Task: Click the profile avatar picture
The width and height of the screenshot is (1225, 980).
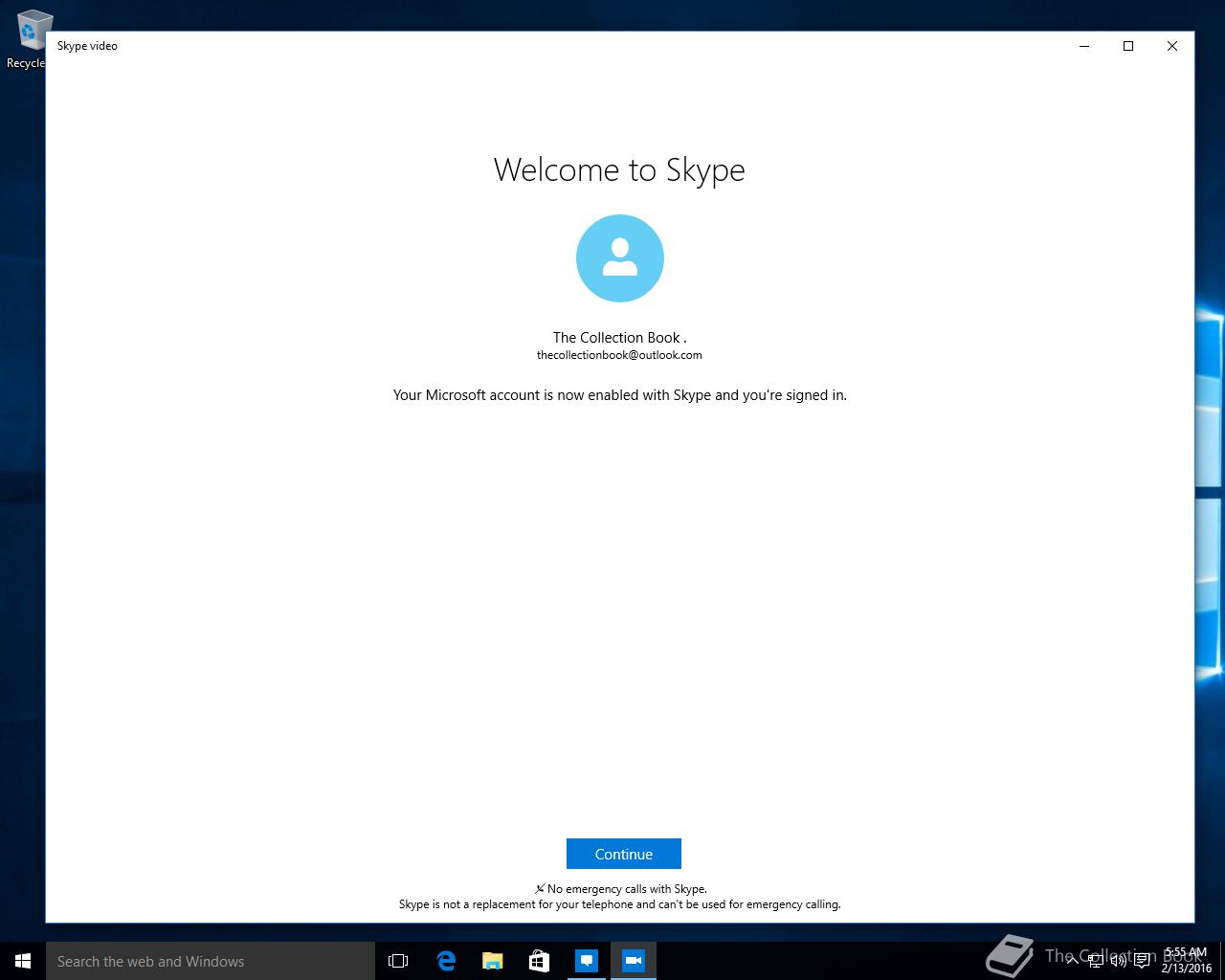Action: click(x=619, y=258)
